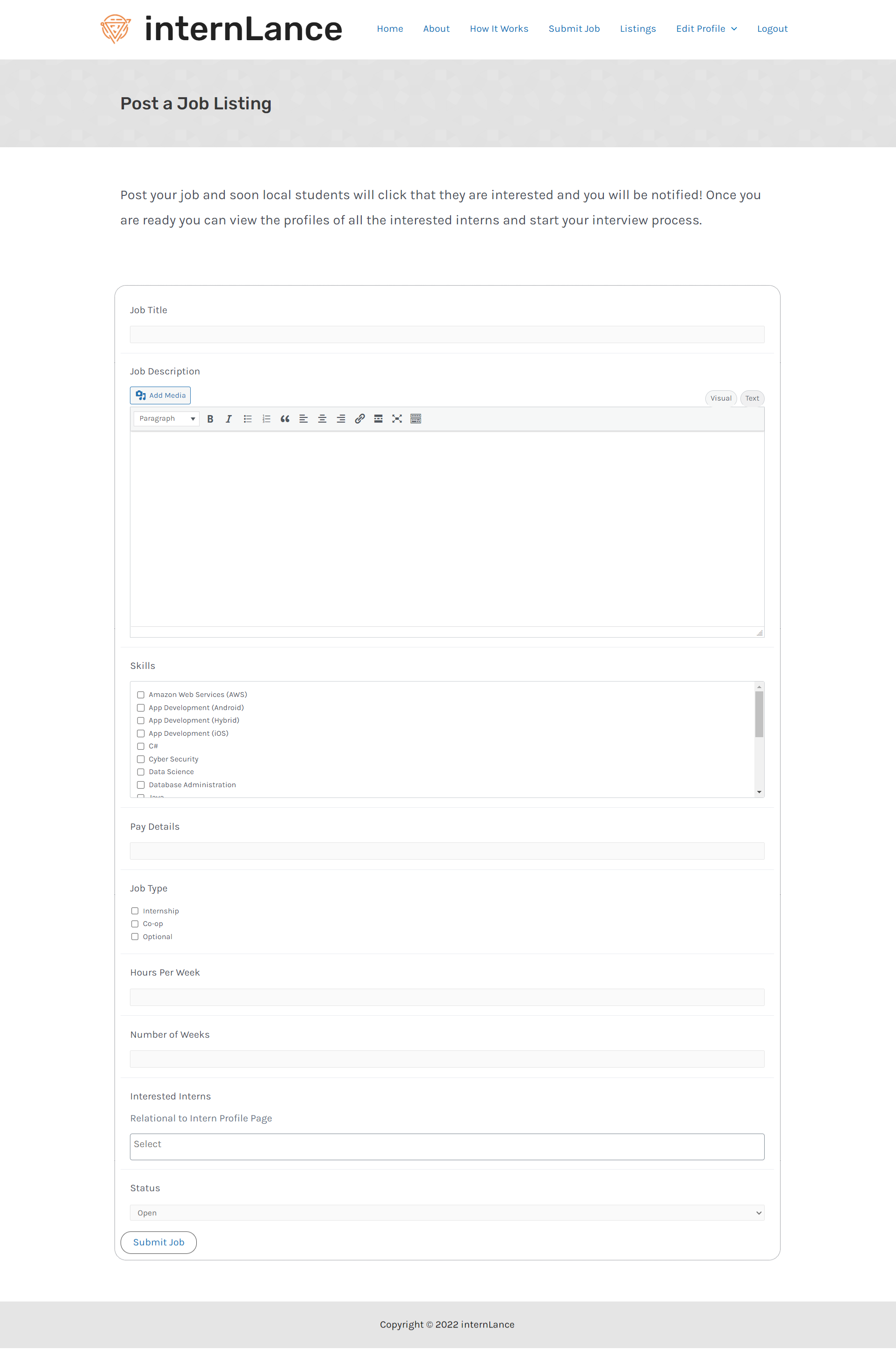
Task: Click the internLance logo icon
Action: click(x=115, y=29)
